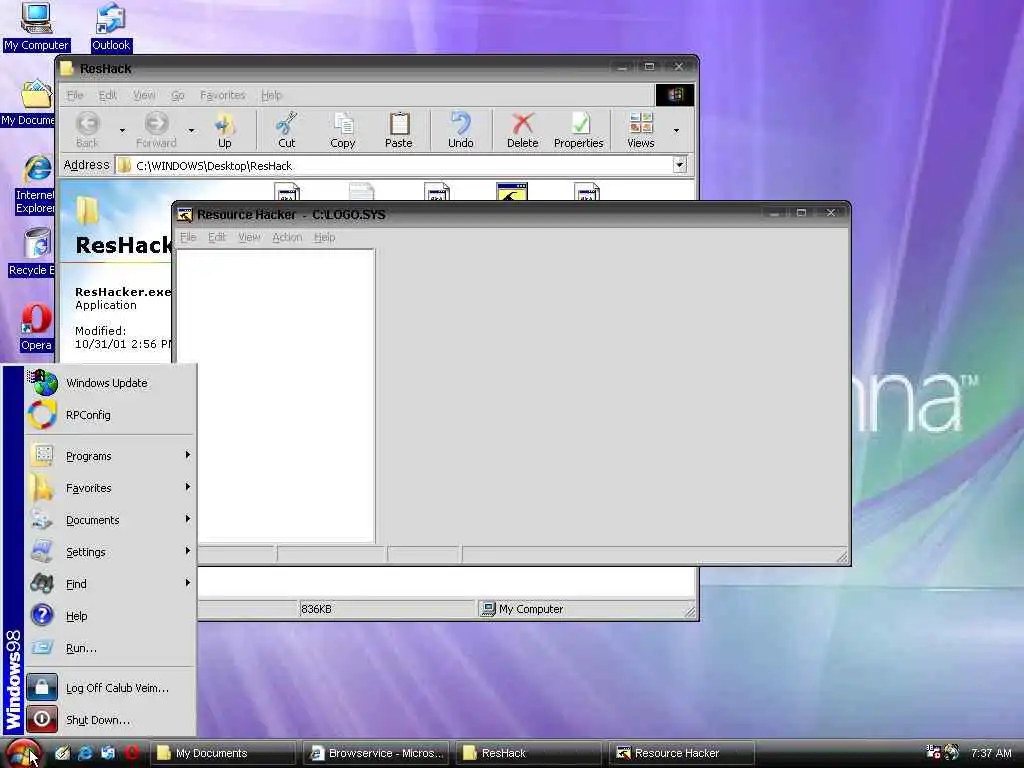Viewport: 1024px width, 768px height.
Task: Open the Action menu in Resource Hacker
Action: (287, 237)
